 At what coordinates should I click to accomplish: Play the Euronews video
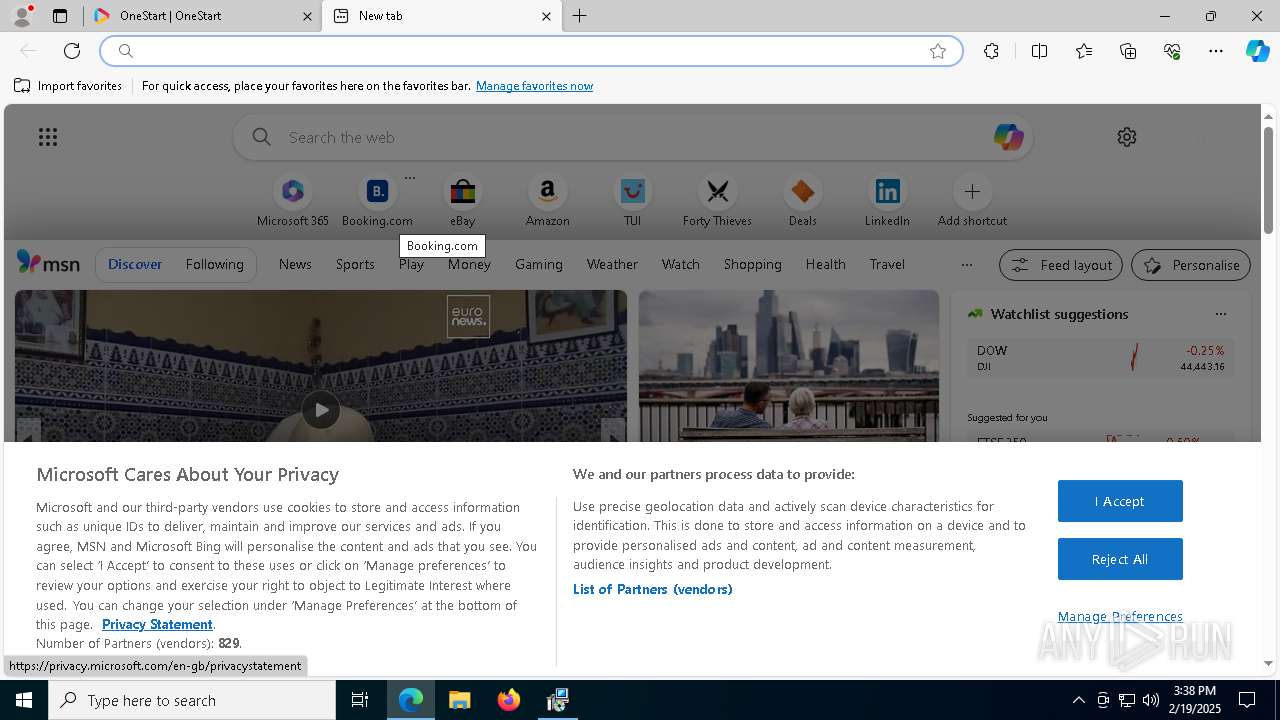[x=321, y=410]
